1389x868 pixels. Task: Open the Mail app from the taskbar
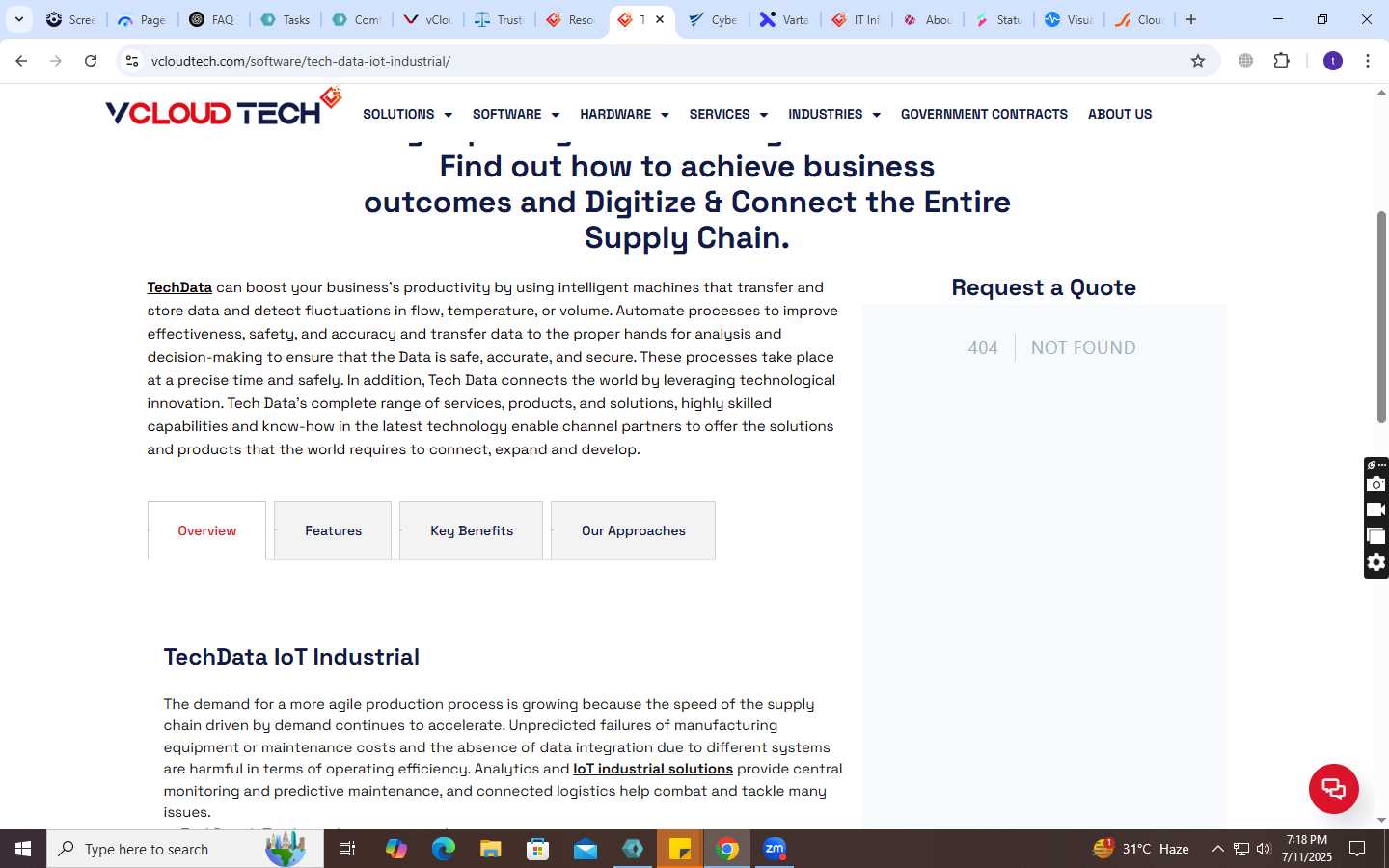click(x=586, y=849)
